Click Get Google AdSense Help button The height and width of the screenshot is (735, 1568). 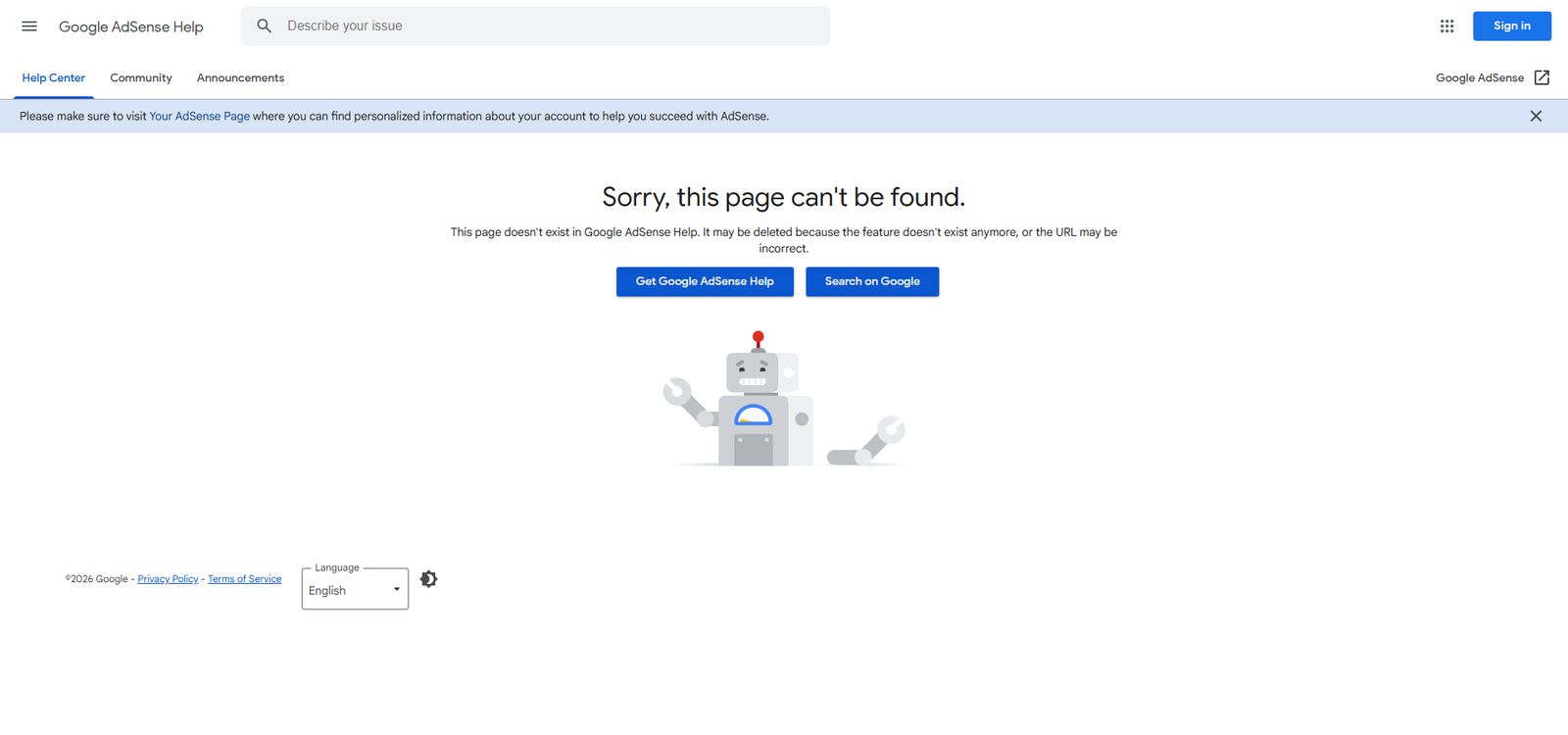[x=705, y=281]
